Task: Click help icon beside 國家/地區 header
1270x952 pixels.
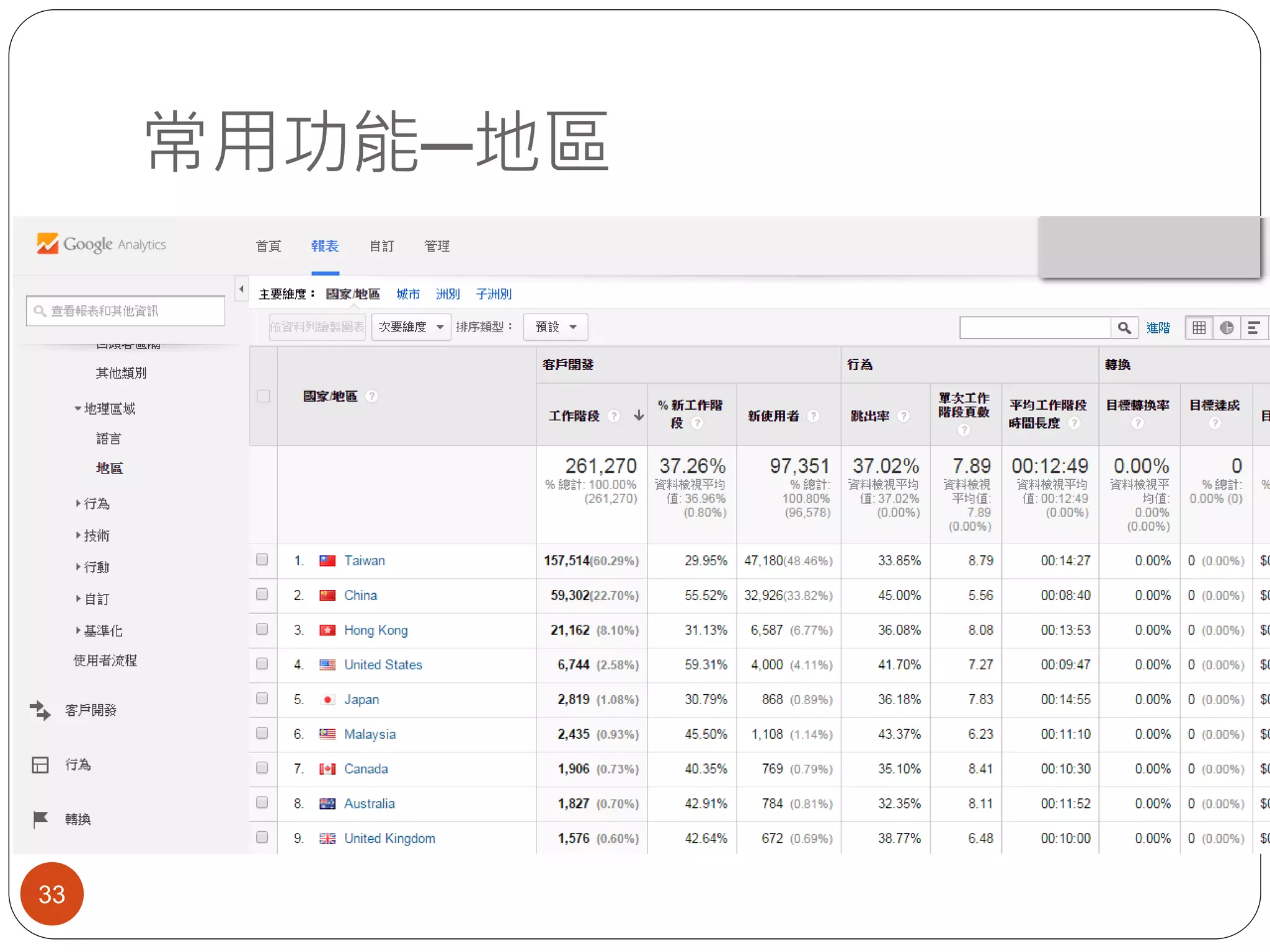Action: 371,396
